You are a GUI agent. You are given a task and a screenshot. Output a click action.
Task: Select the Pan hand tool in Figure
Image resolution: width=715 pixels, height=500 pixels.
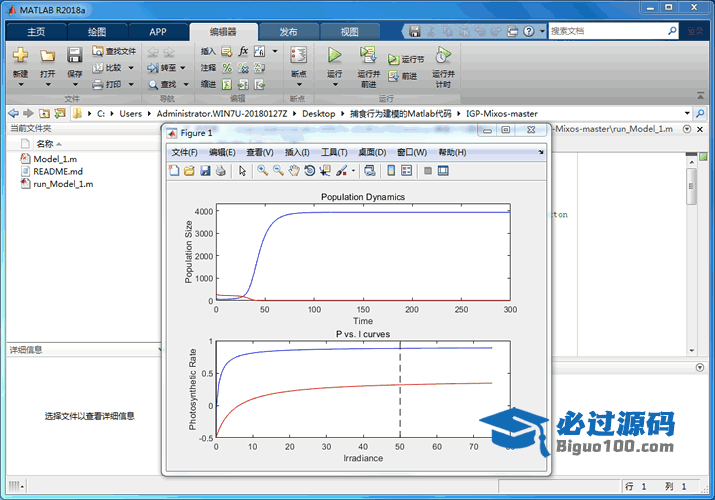(x=294, y=170)
